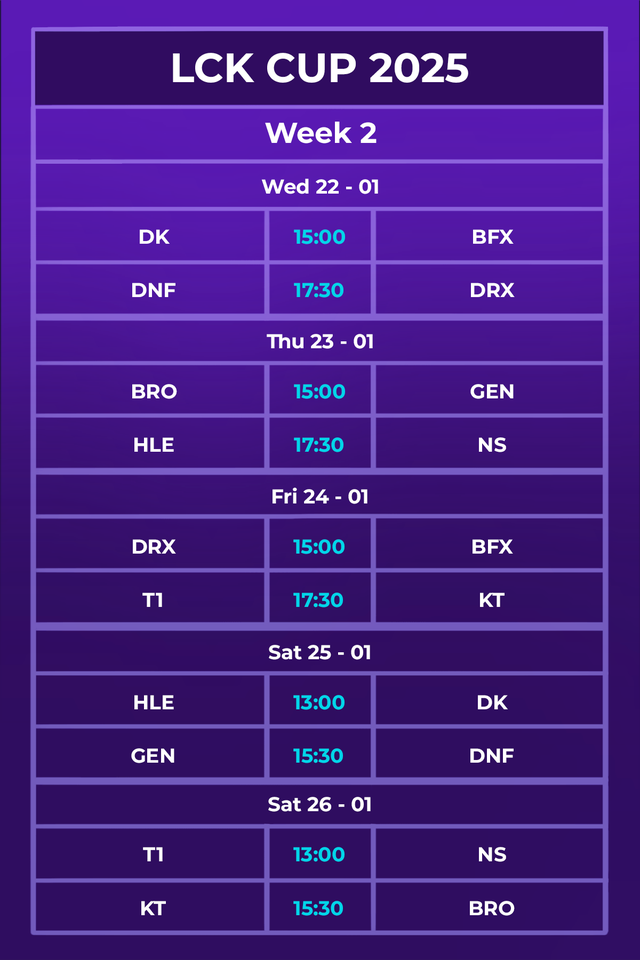
Task: Click NS in the Thursday match with HLE
Action: [x=492, y=445]
